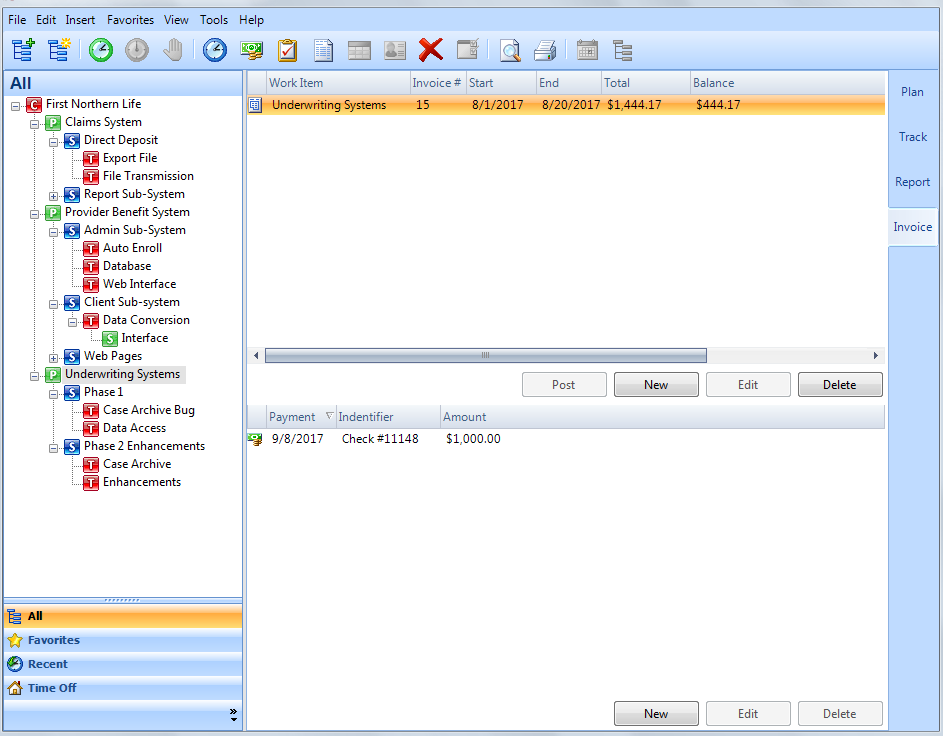Select the All navigation pane button
The width and height of the screenshot is (943, 736).
pyautogui.click(x=123, y=616)
